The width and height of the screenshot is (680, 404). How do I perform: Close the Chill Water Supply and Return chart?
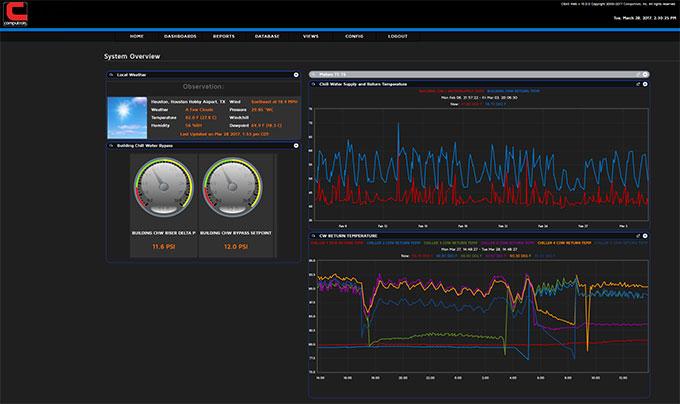[x=646, y=85]
